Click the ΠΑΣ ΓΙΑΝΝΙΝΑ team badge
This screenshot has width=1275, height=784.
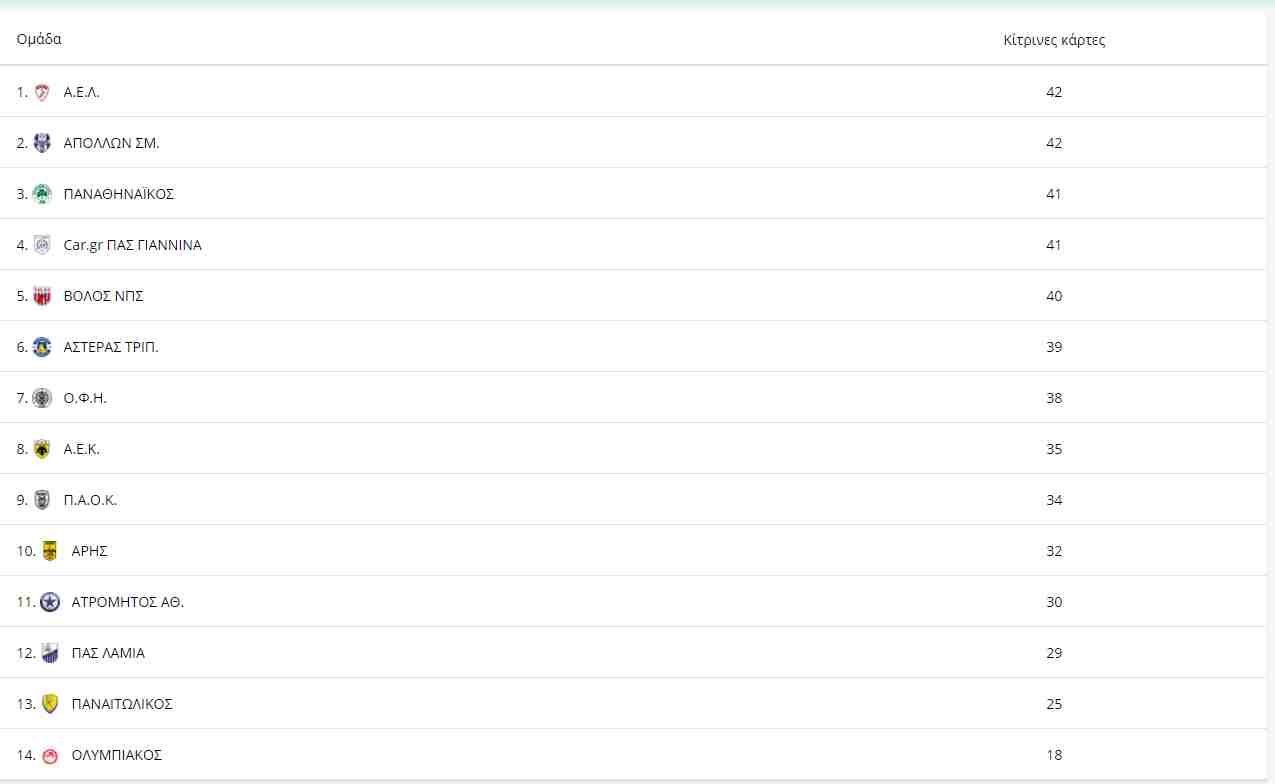(x=42, y=245)
